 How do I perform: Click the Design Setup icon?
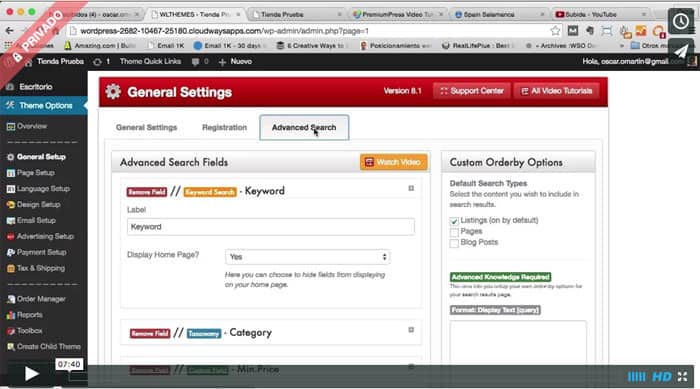click(11, 205)
